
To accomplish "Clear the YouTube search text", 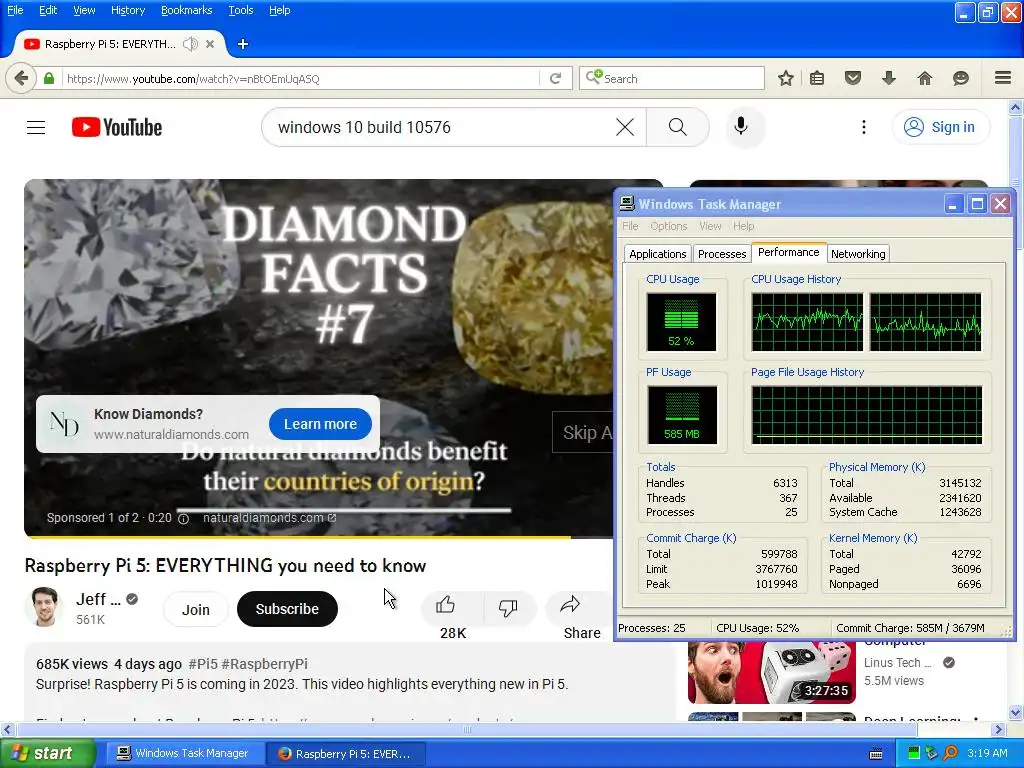I will (625, 127).
